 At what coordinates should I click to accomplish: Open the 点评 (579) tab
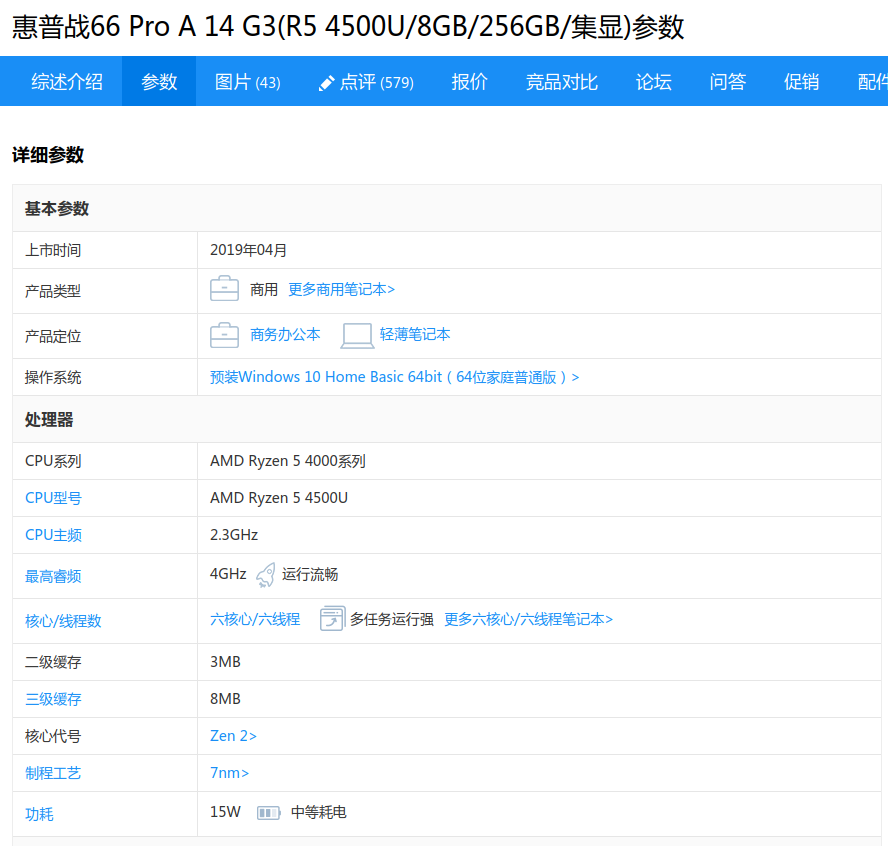(366, 82)
